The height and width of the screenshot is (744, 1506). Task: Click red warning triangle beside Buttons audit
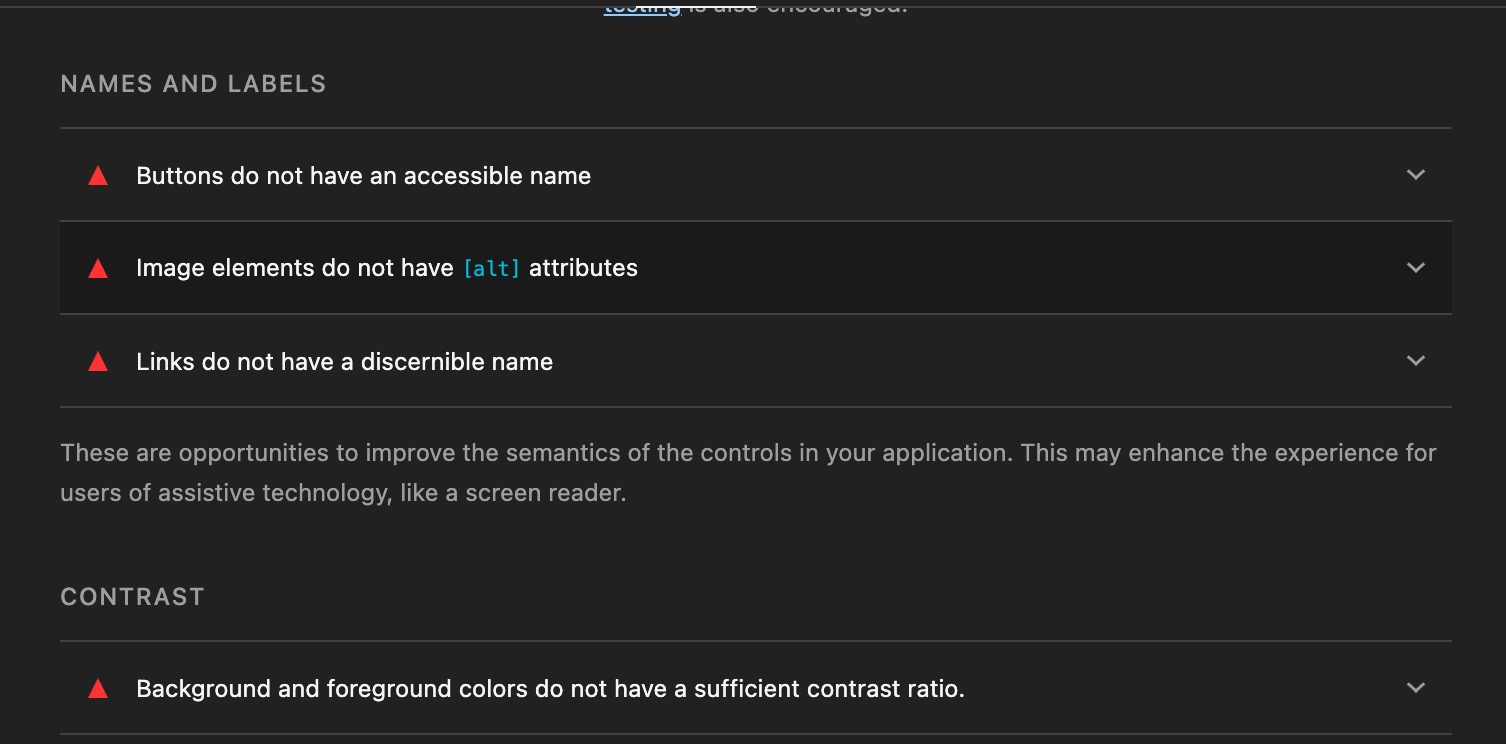[x=98, y=176]
